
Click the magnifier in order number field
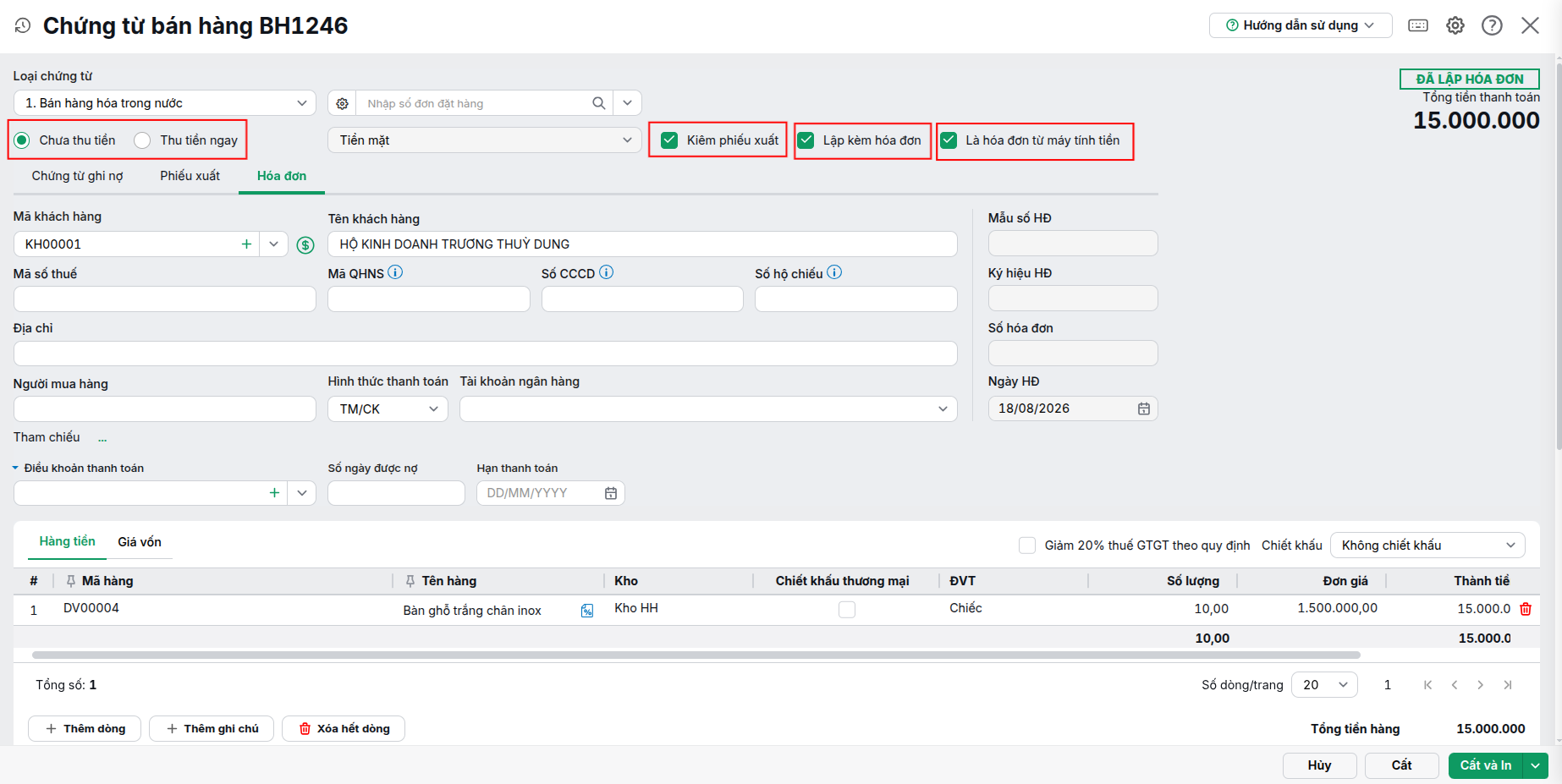pyautogui.click(x=599, y=103)
